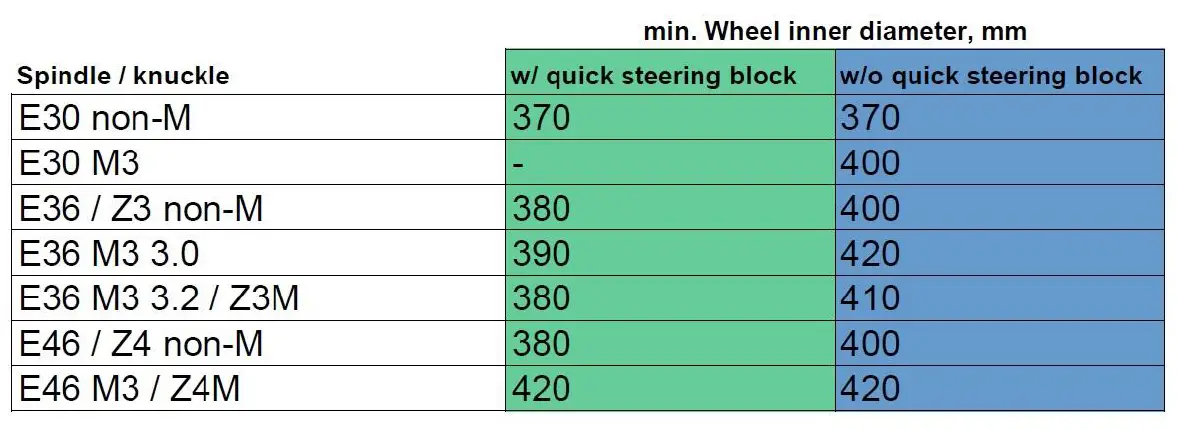Select the 'E36 / Z3 non-M' row label
The width and height of the screenshot is (1178, 429).
(x=141, y=208)
